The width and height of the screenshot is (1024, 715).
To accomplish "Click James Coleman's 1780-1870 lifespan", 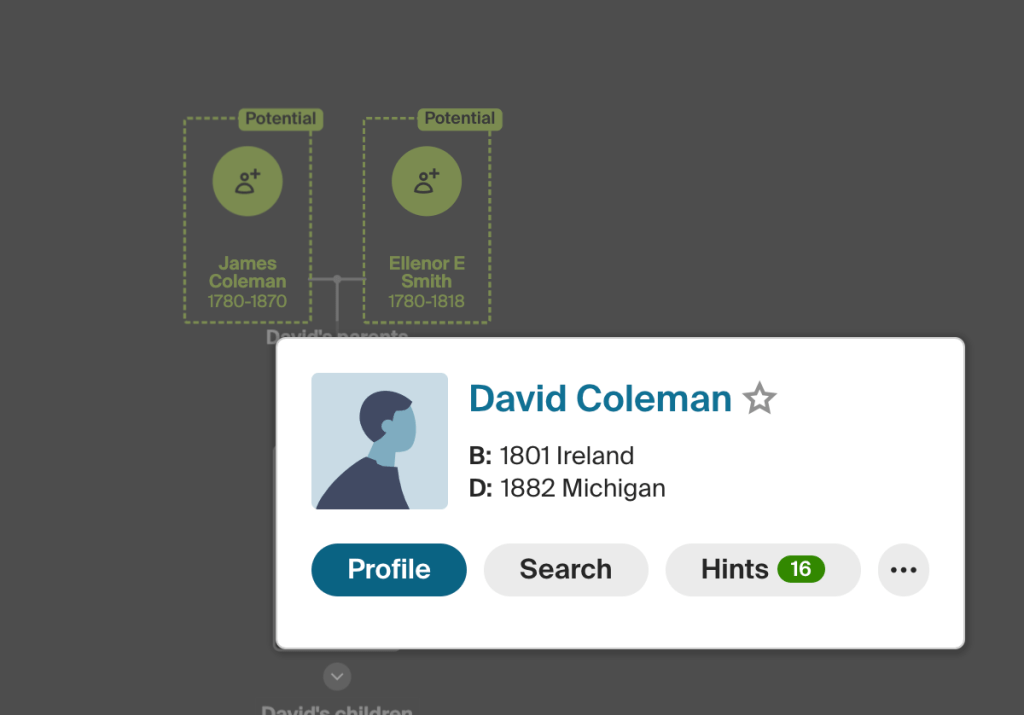I will (247, 301).
